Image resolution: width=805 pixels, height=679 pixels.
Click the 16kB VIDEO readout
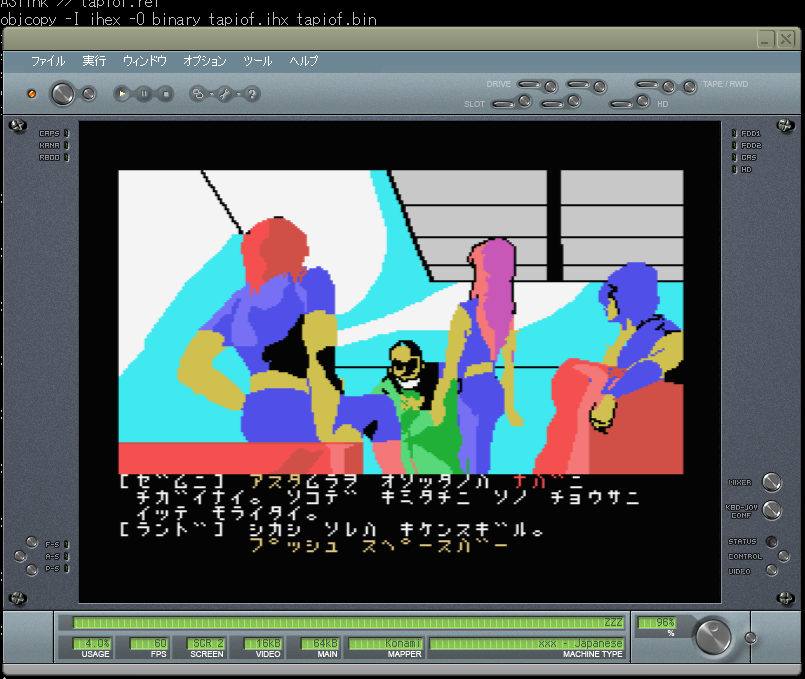tap(263, 644)
